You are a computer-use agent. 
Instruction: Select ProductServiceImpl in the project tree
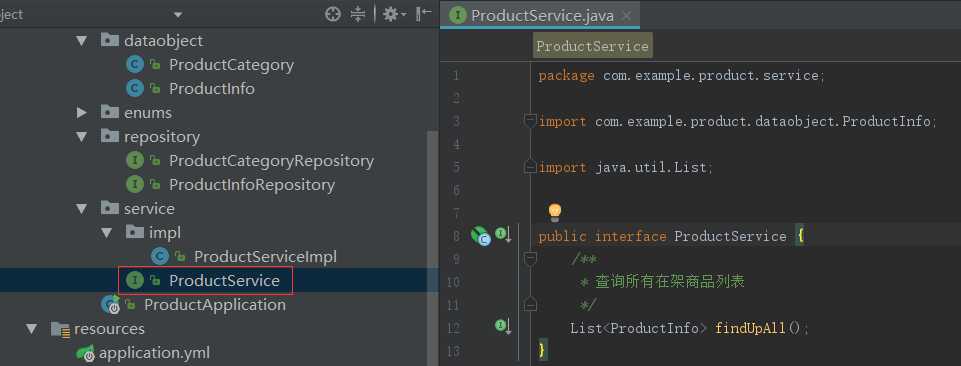tap(265, 257)
